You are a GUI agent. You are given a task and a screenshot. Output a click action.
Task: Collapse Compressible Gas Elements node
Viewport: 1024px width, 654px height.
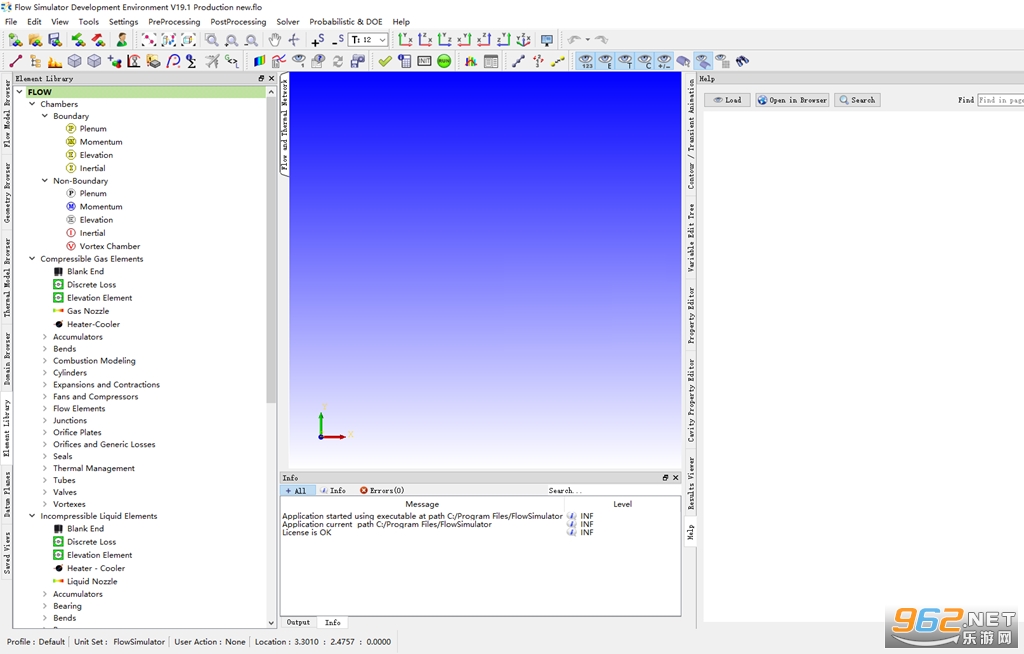click(x=32, y=259)
